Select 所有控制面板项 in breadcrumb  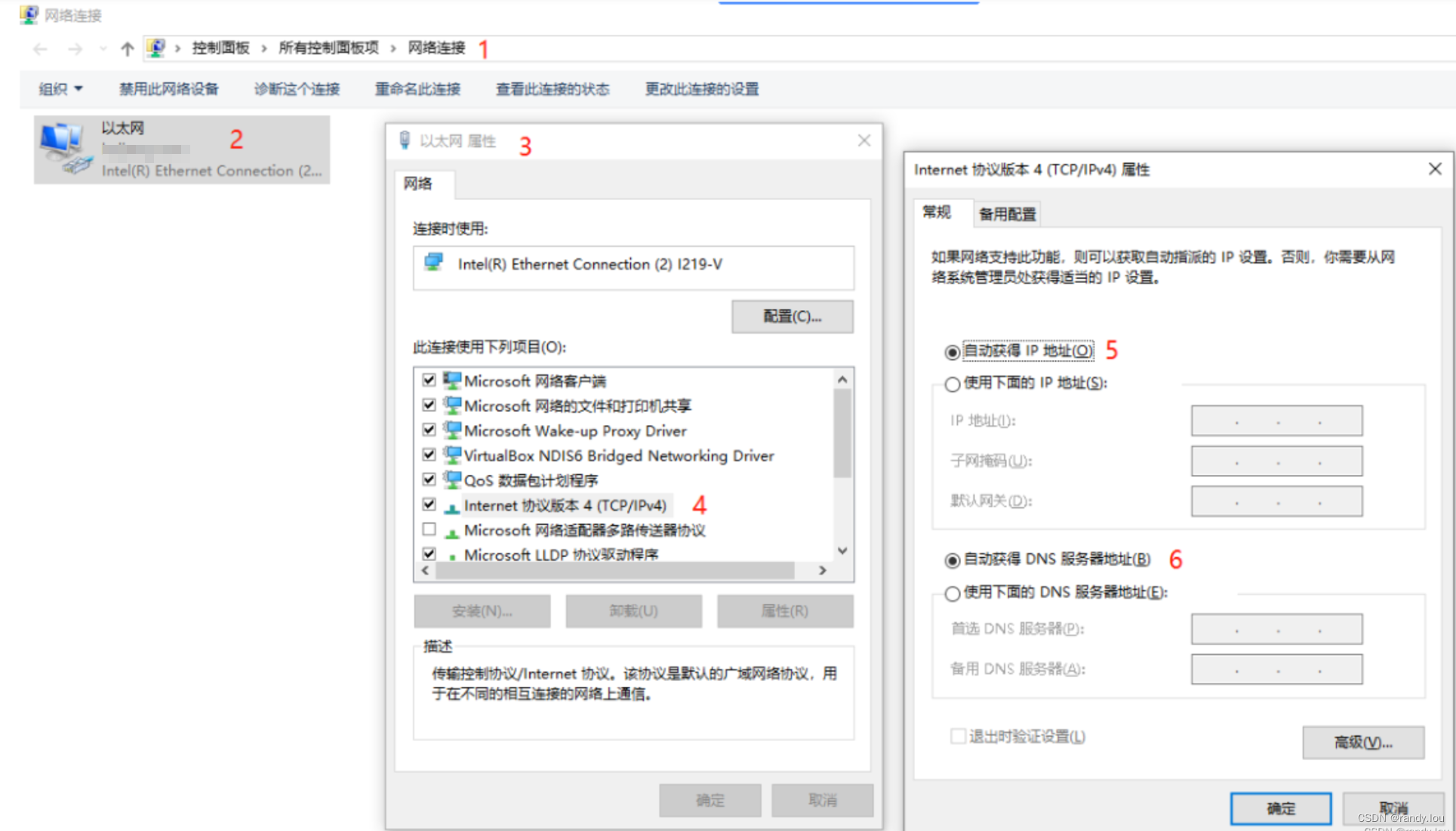[328, 48]
